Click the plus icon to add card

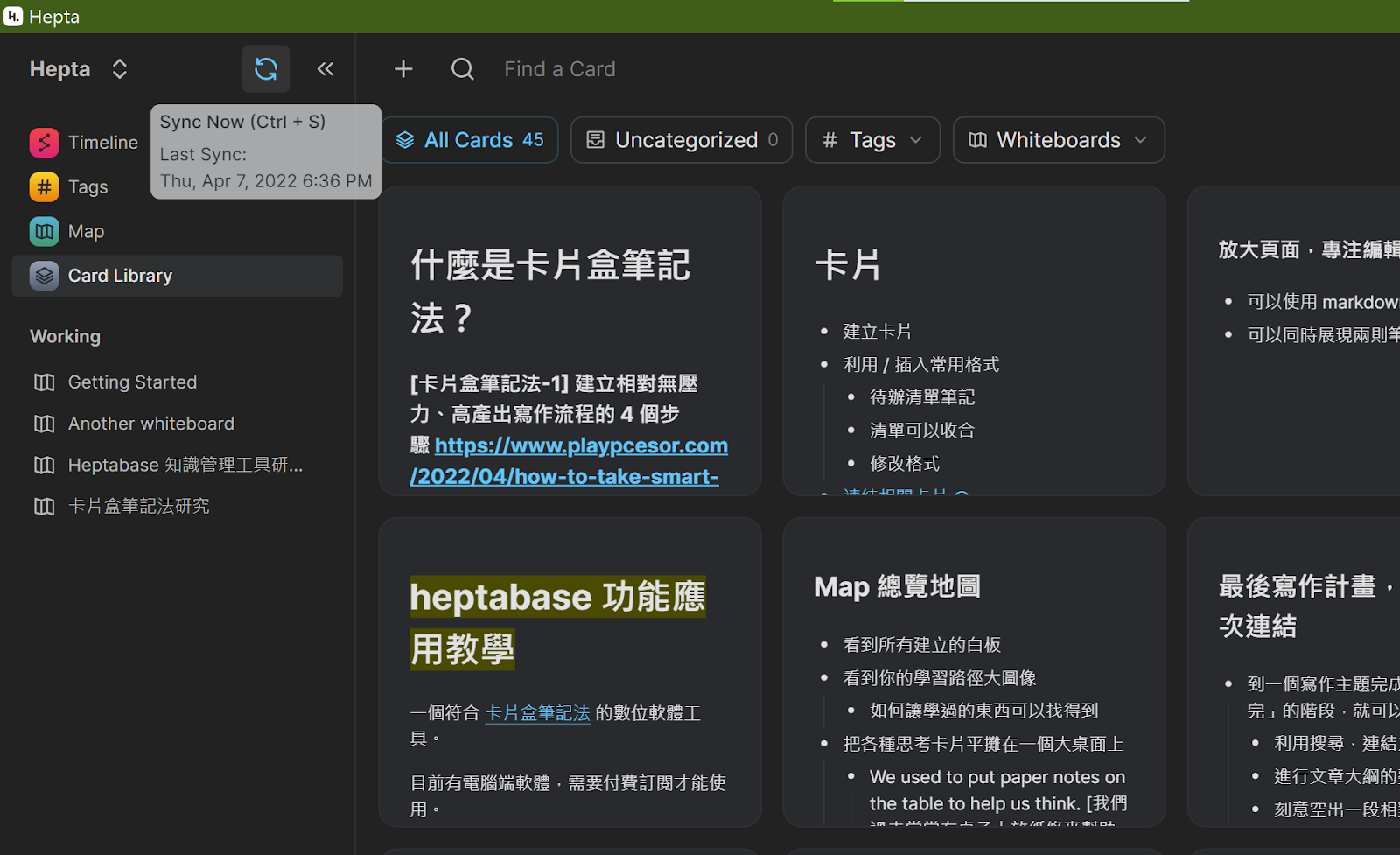click(x=403, y=69)
